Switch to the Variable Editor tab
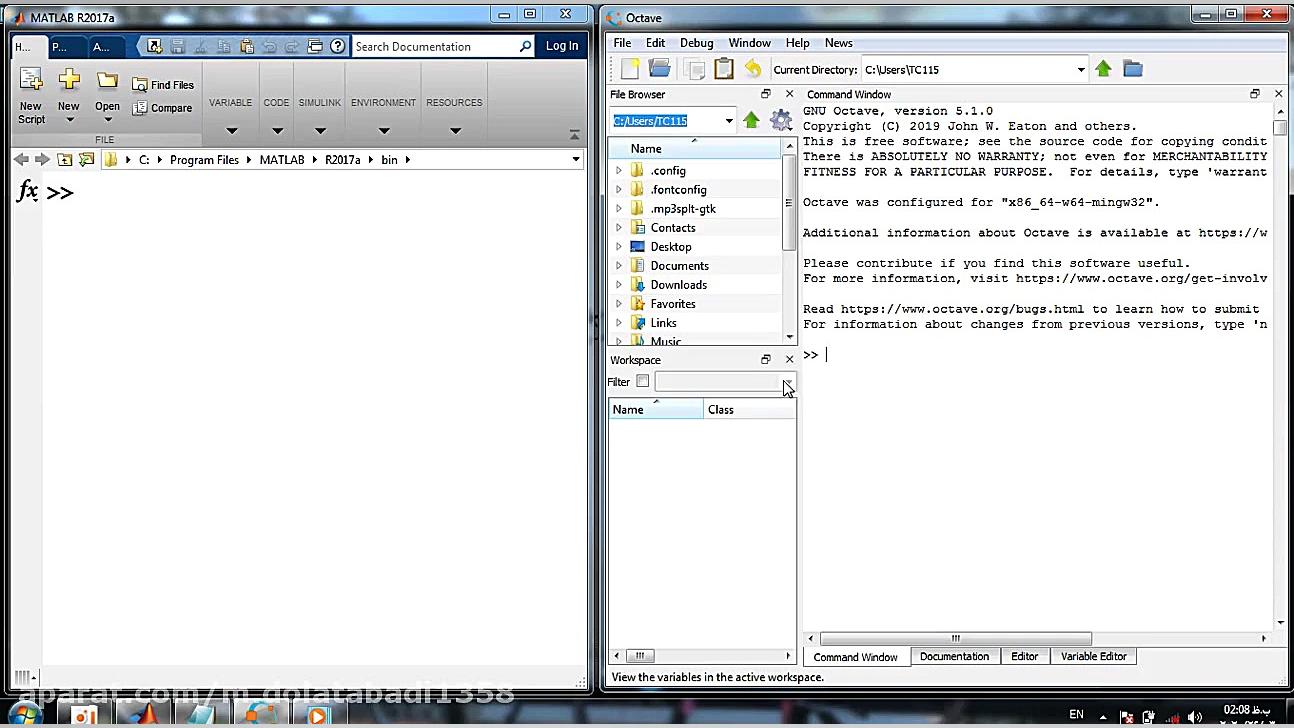The width and height of the screenshot is (1294, 728). (1093, 657)
